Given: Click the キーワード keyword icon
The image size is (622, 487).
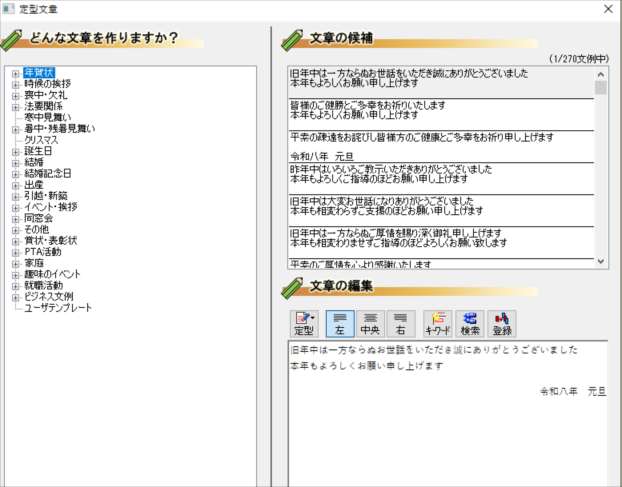Looking at the screenshot, I should (437, 323).
